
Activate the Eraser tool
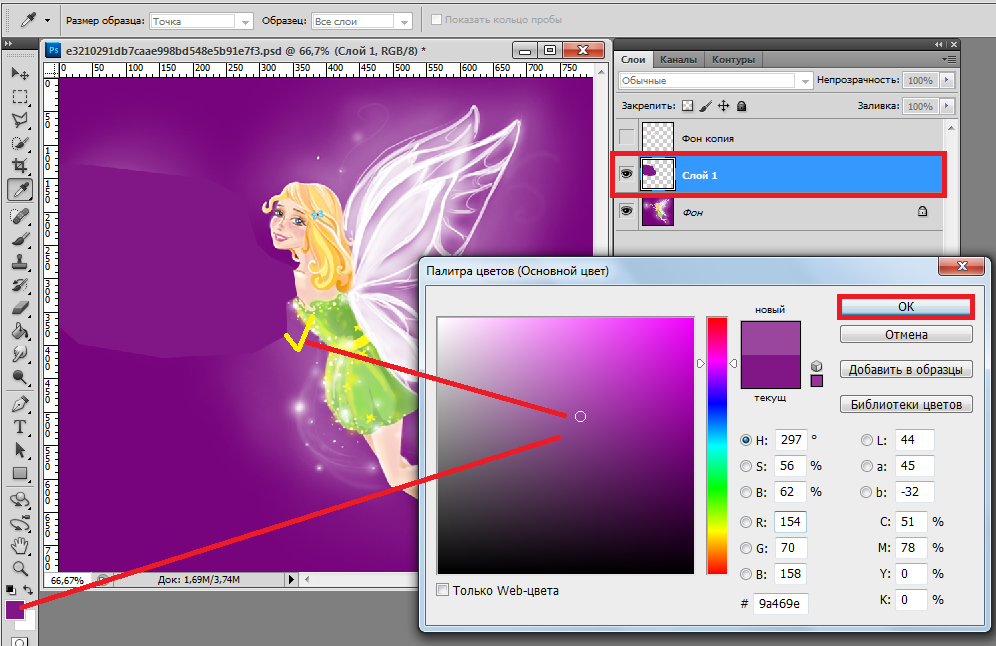(x=19, y=308)
